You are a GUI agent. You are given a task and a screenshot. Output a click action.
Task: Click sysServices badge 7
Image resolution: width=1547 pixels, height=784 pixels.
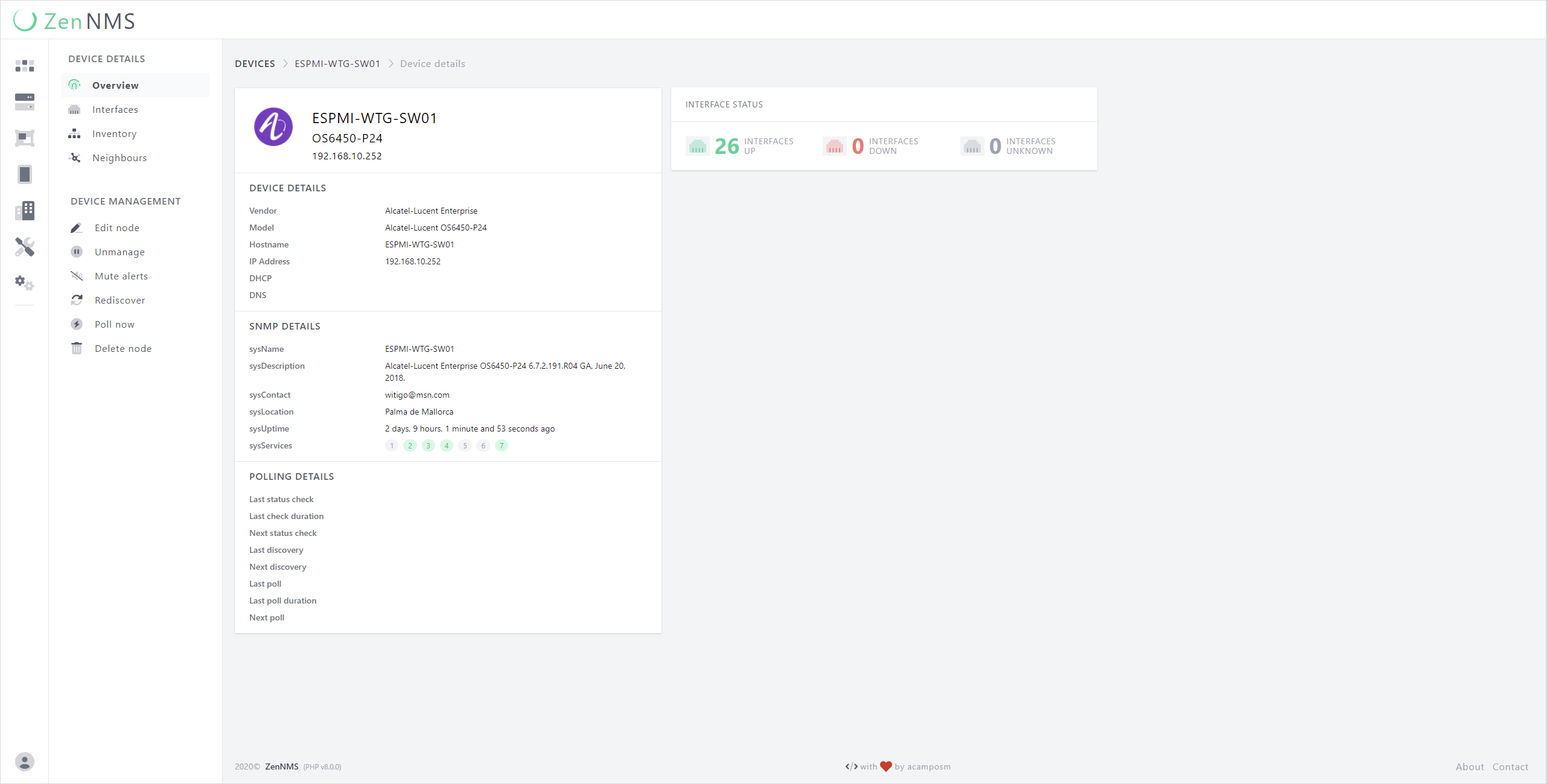(x=502, y=445)
